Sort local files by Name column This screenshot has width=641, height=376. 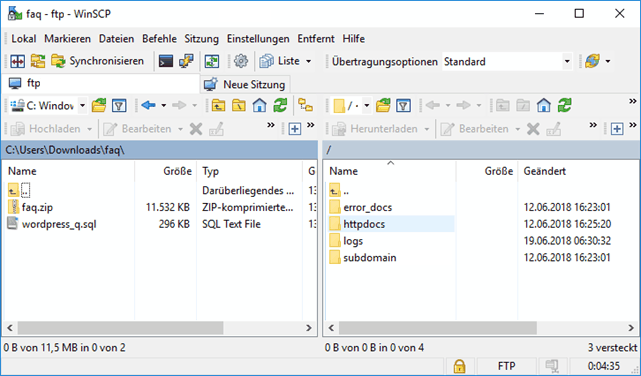pos(69,171)
